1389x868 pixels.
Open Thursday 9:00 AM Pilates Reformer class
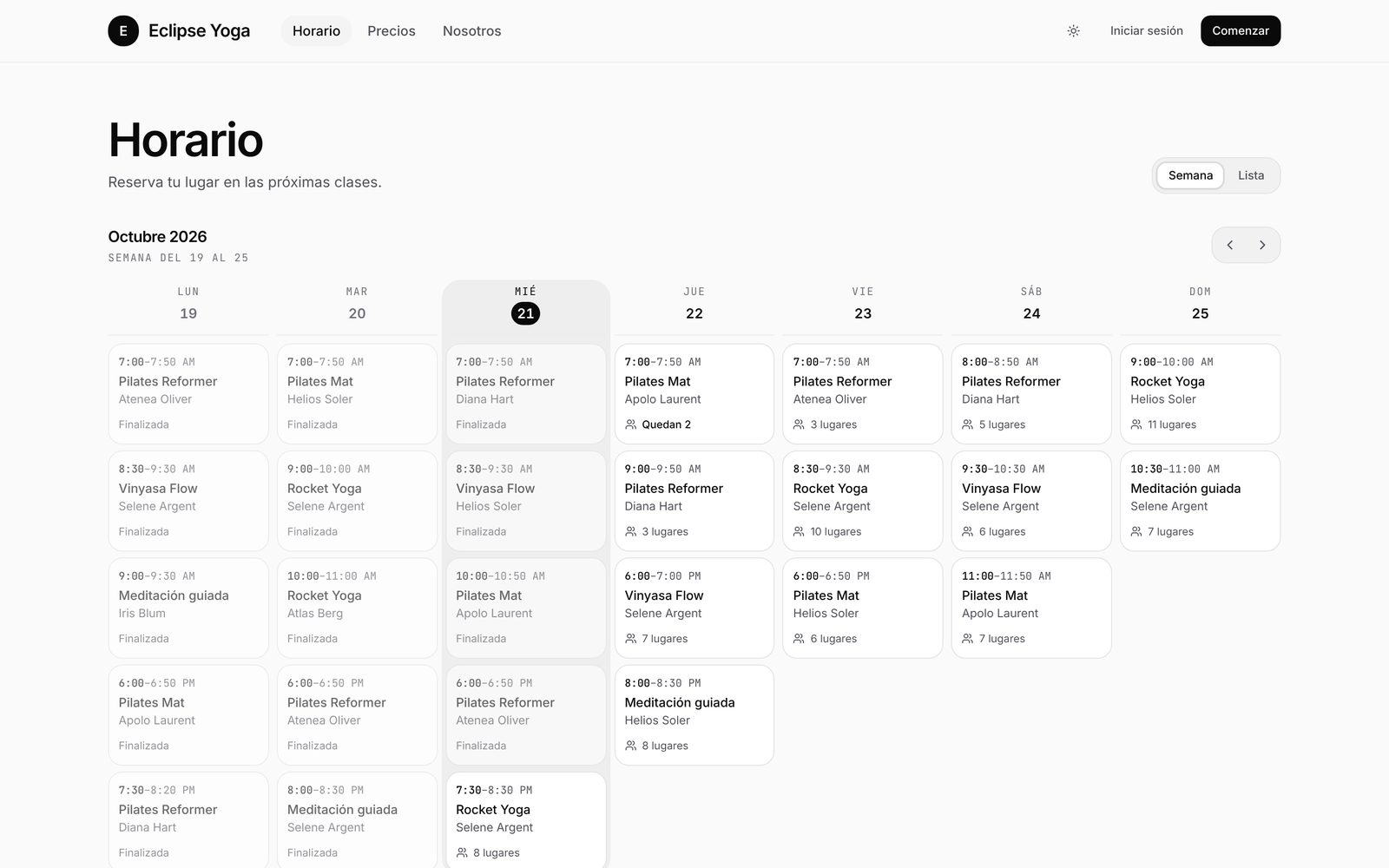pos(694,501)
